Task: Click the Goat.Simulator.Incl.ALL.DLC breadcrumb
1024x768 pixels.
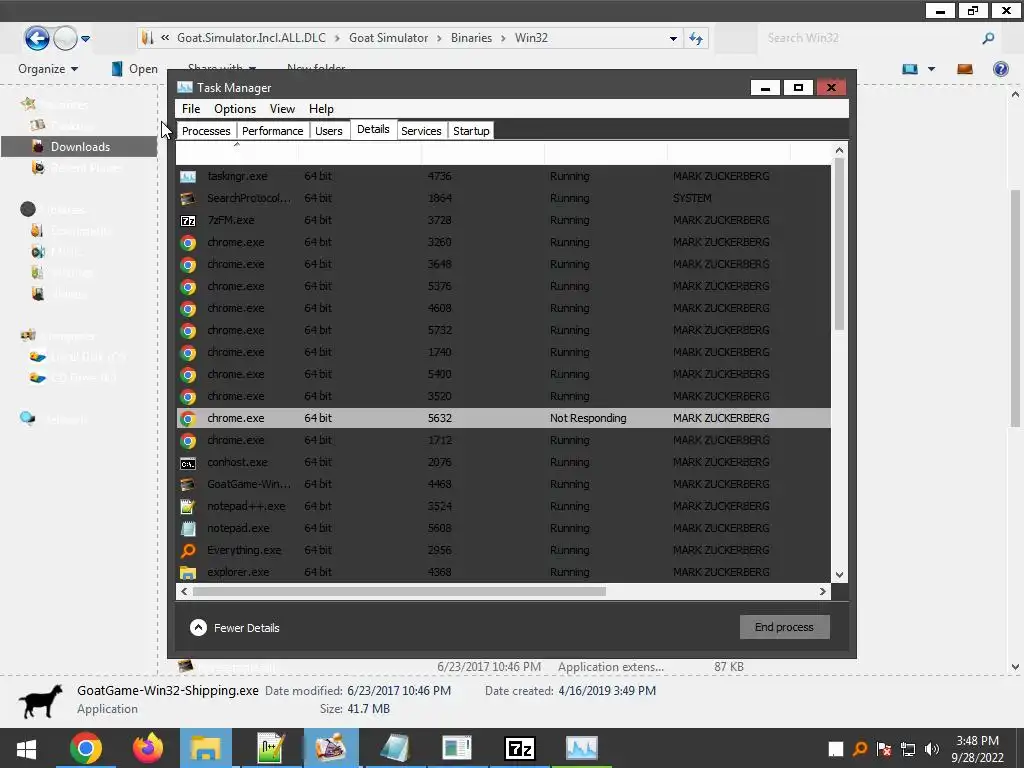Action: click(x=251, y=38)
